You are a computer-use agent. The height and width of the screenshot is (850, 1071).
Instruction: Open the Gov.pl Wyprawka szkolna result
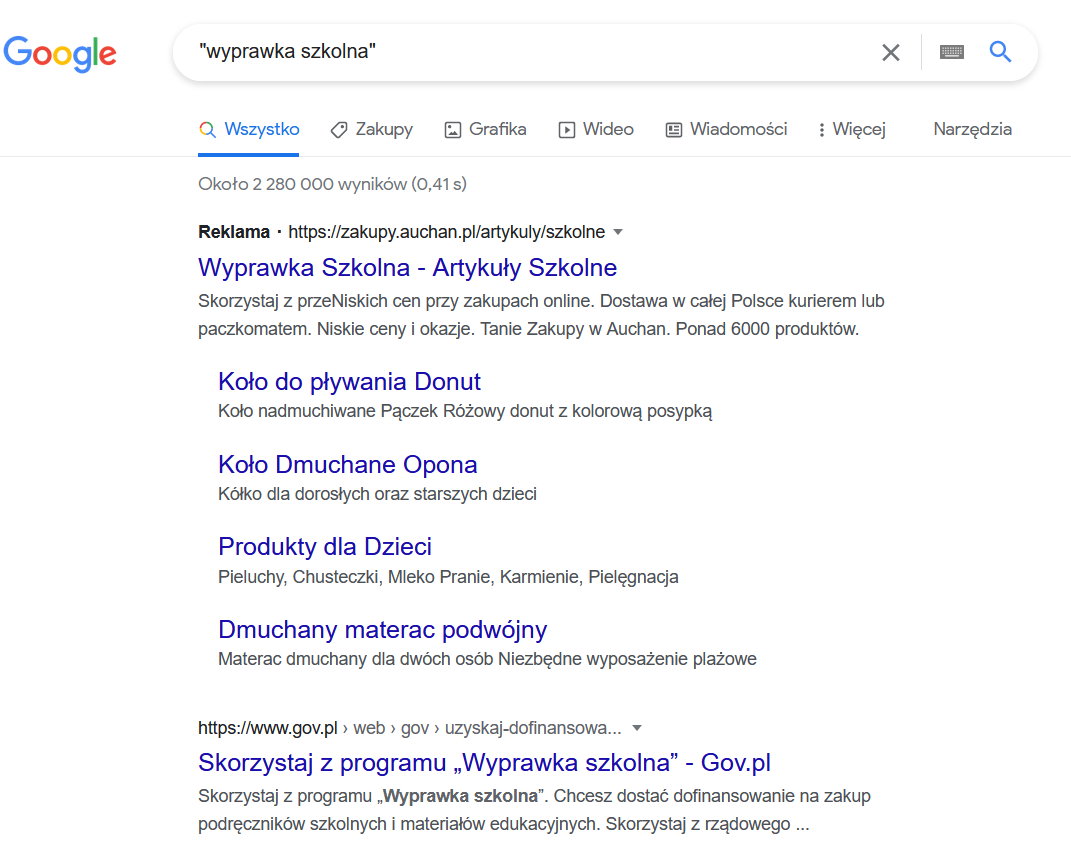[484, 763]
